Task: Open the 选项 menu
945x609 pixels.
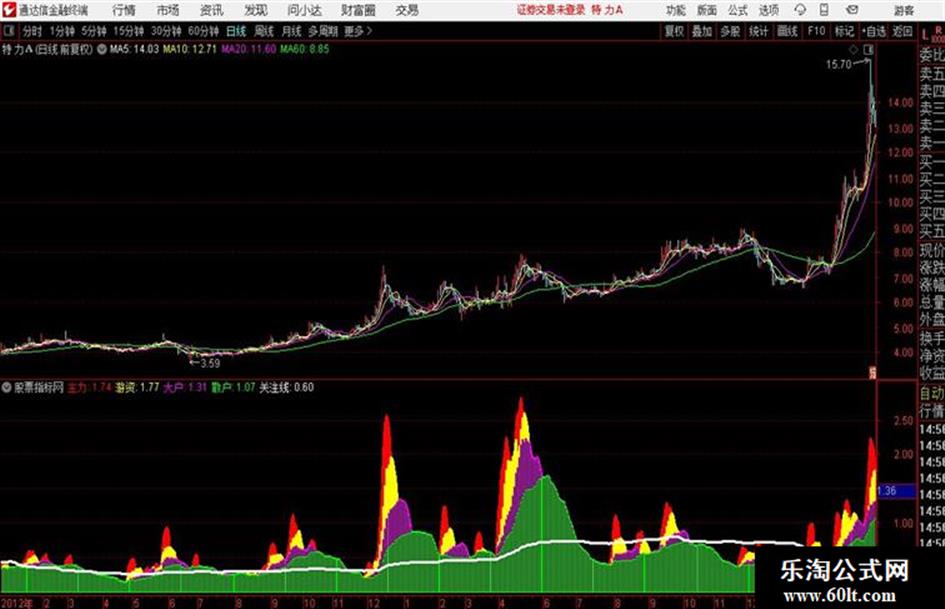Action: click(768, 10)
